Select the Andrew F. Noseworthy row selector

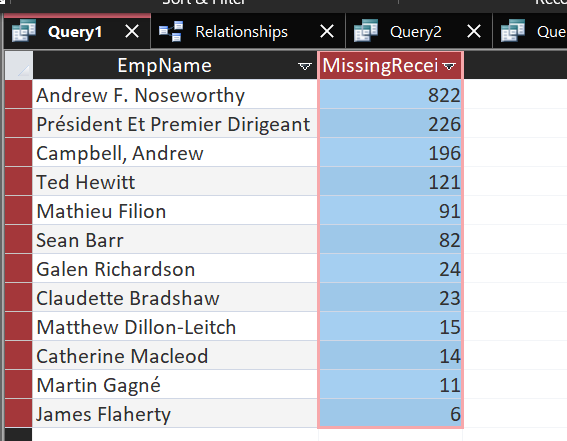click(18, 94)
